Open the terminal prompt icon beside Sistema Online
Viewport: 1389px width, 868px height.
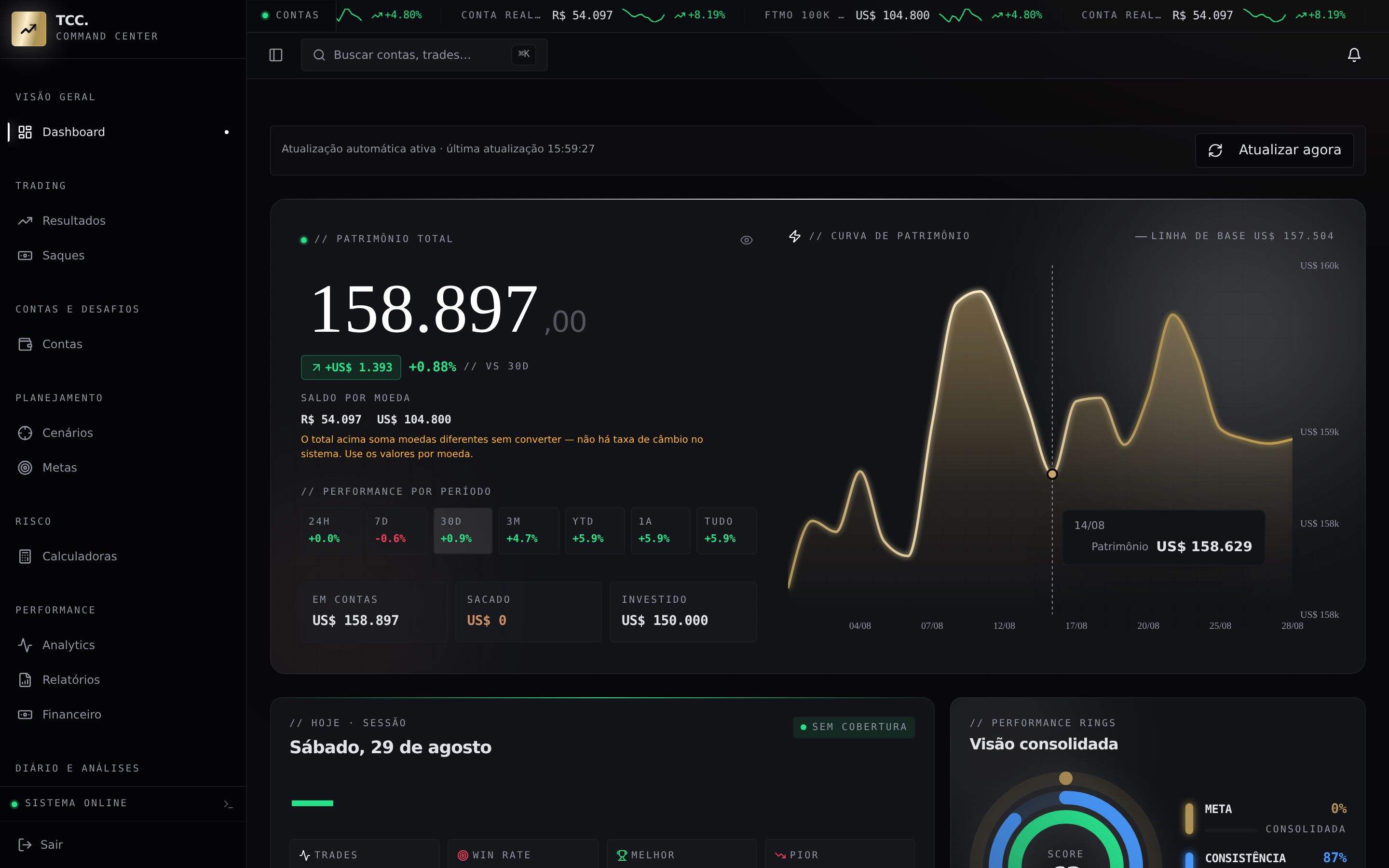pos(228,804)
